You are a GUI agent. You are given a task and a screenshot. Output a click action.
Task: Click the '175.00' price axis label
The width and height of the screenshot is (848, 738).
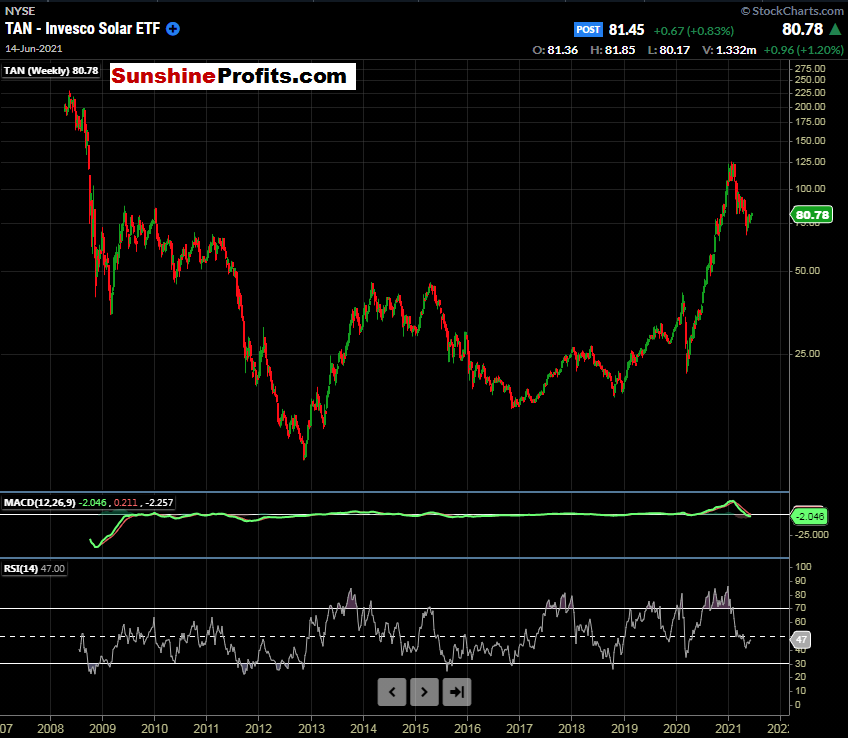(x=810, y=122)
